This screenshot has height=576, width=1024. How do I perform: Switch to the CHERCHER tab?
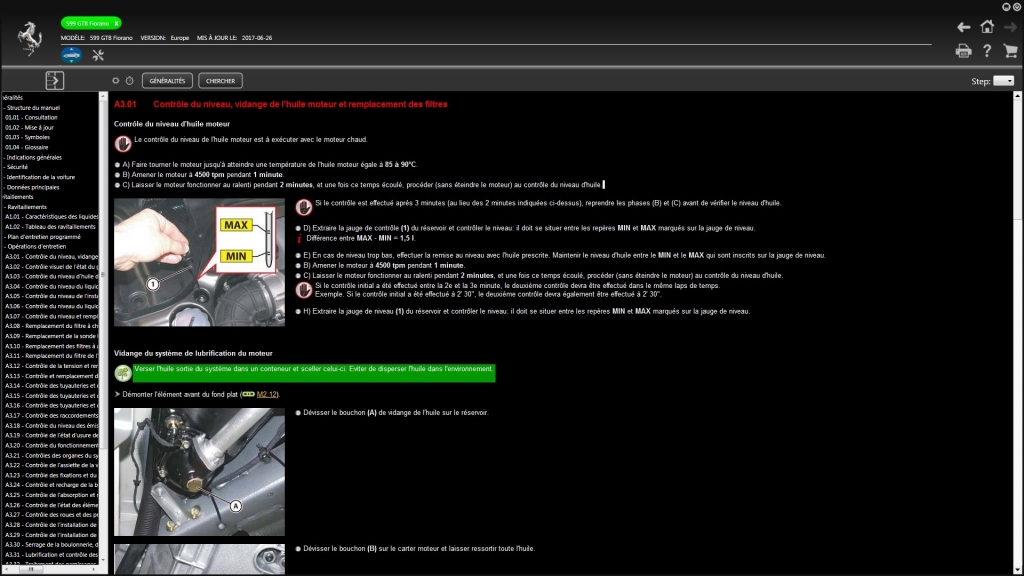(220, 81)
